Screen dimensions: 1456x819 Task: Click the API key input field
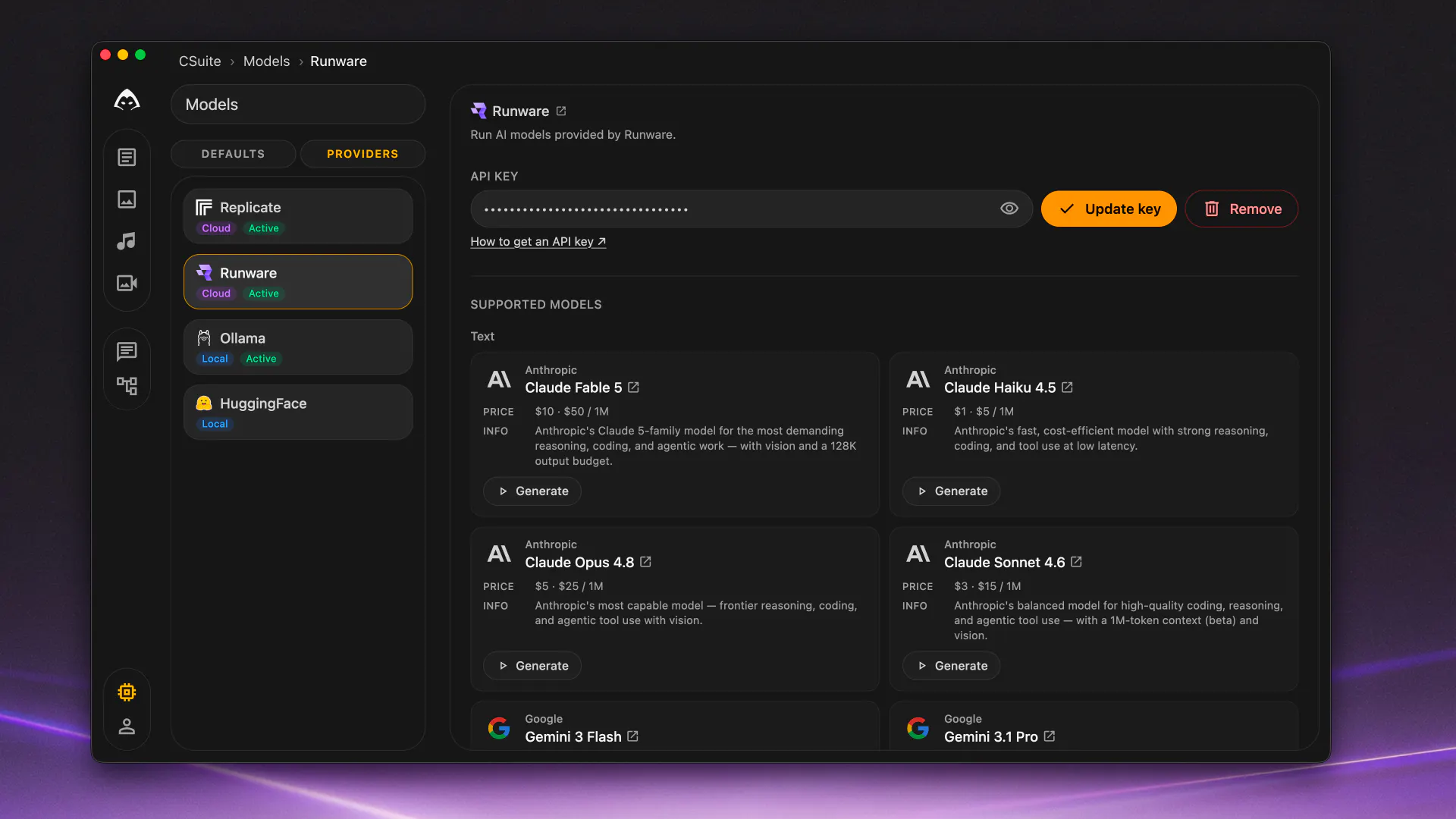pos(751,209)
